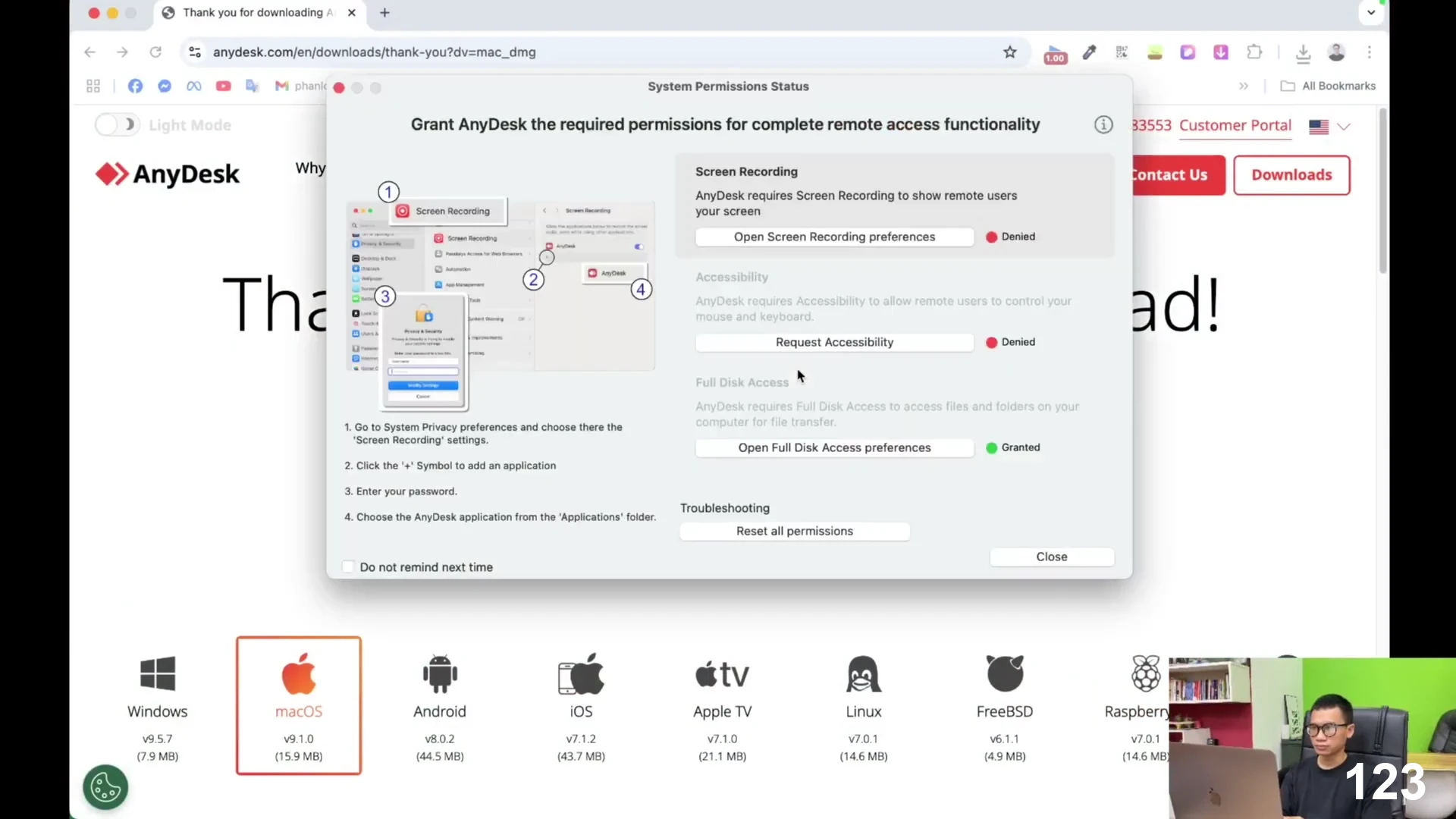Click Denied status beside Request Accessibility
The image size is (1456, 819).
(x=1018, y=342)
